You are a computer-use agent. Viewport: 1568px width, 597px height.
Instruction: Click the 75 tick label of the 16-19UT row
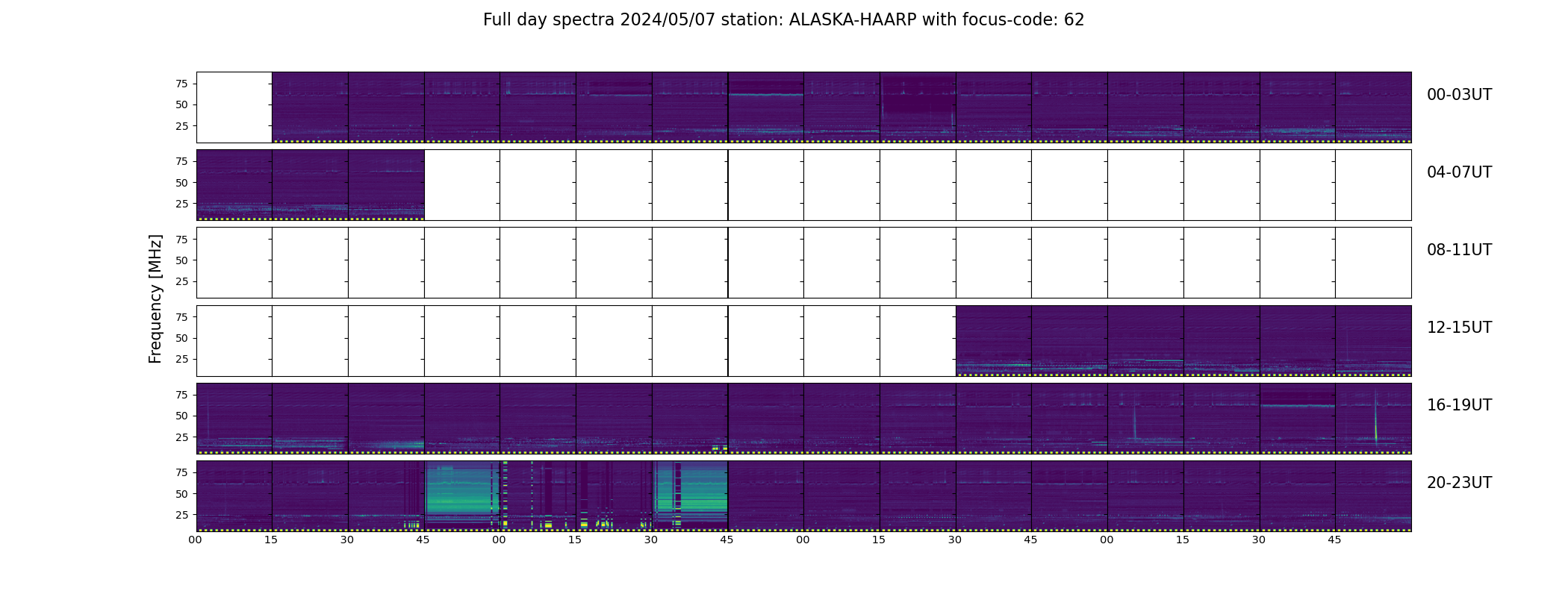click(x=181, y=395)
